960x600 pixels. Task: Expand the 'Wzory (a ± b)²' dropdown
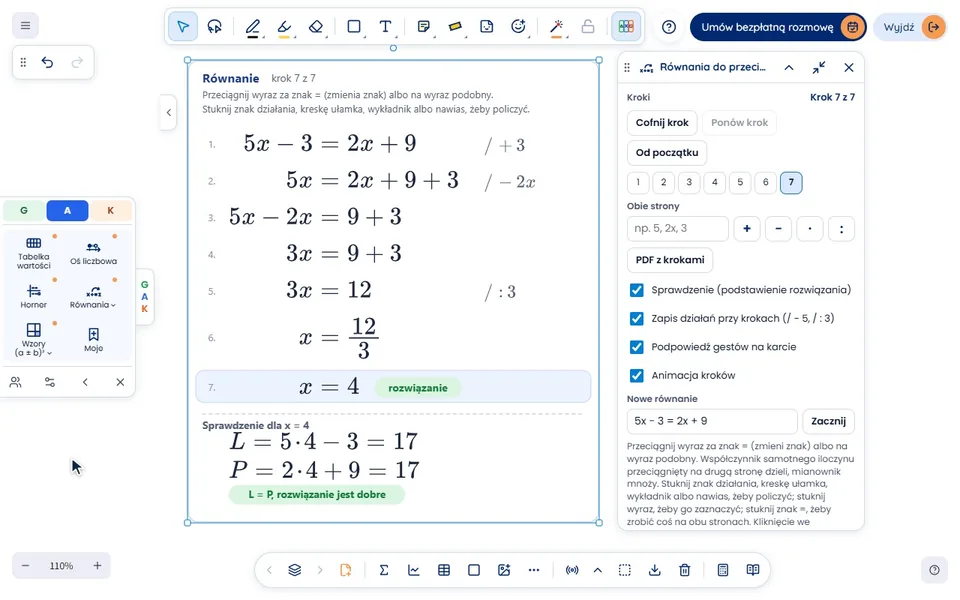click(34, 339)
